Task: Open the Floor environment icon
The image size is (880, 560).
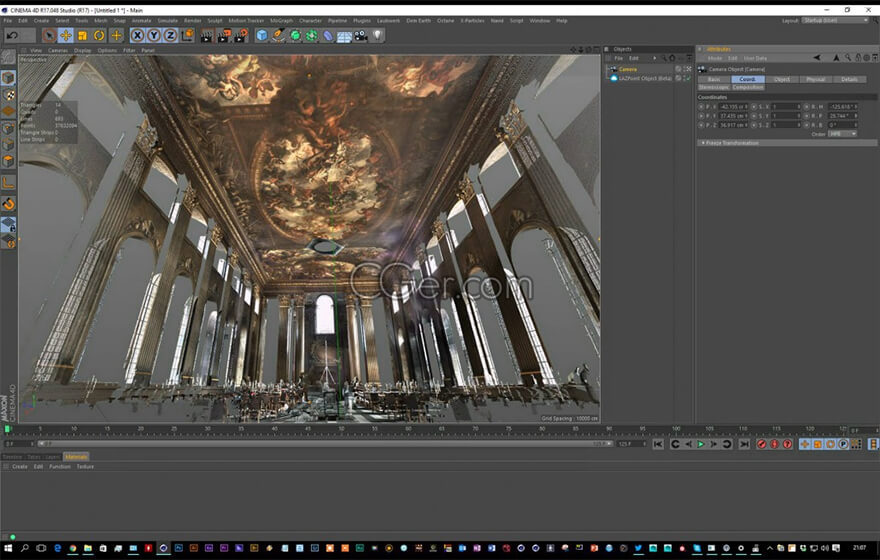Action: (344, 35)
